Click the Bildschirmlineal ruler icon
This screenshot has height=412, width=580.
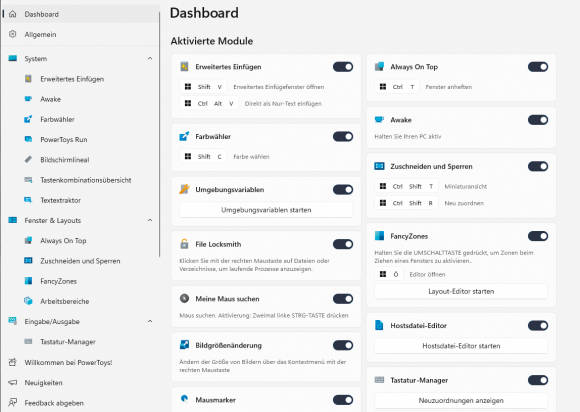click(28, 159)
